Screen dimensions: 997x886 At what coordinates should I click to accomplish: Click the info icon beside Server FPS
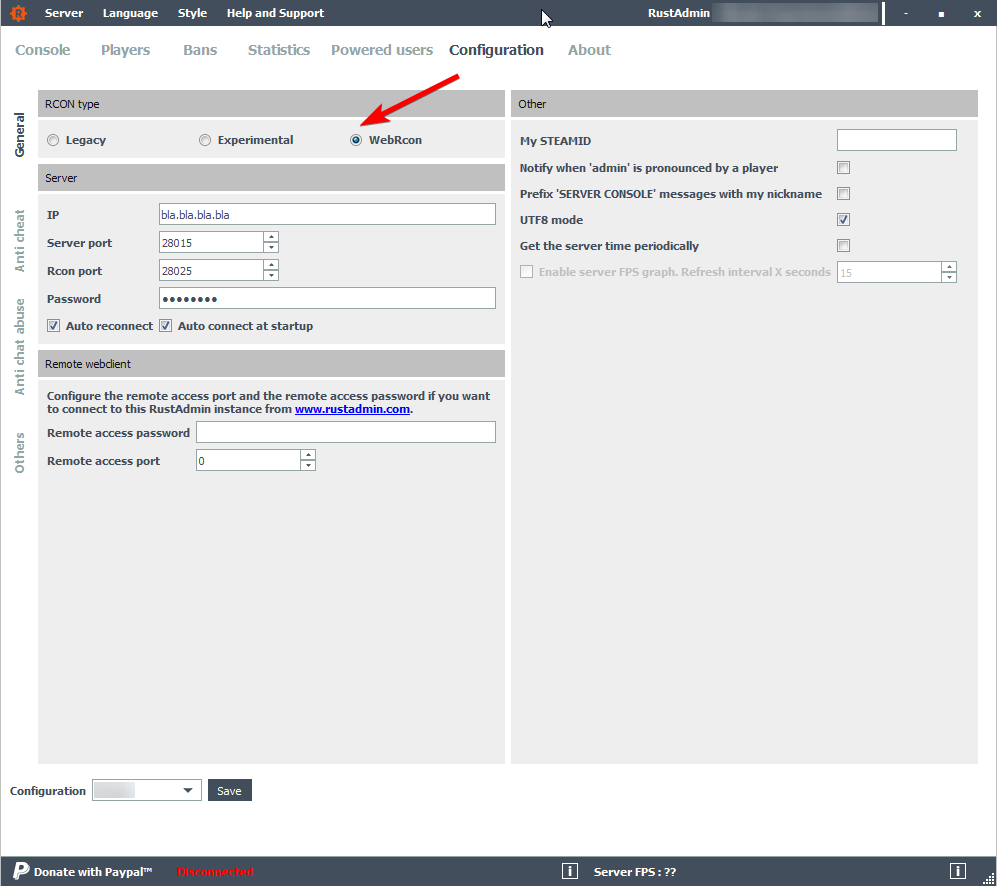click(x=570, y=871)
